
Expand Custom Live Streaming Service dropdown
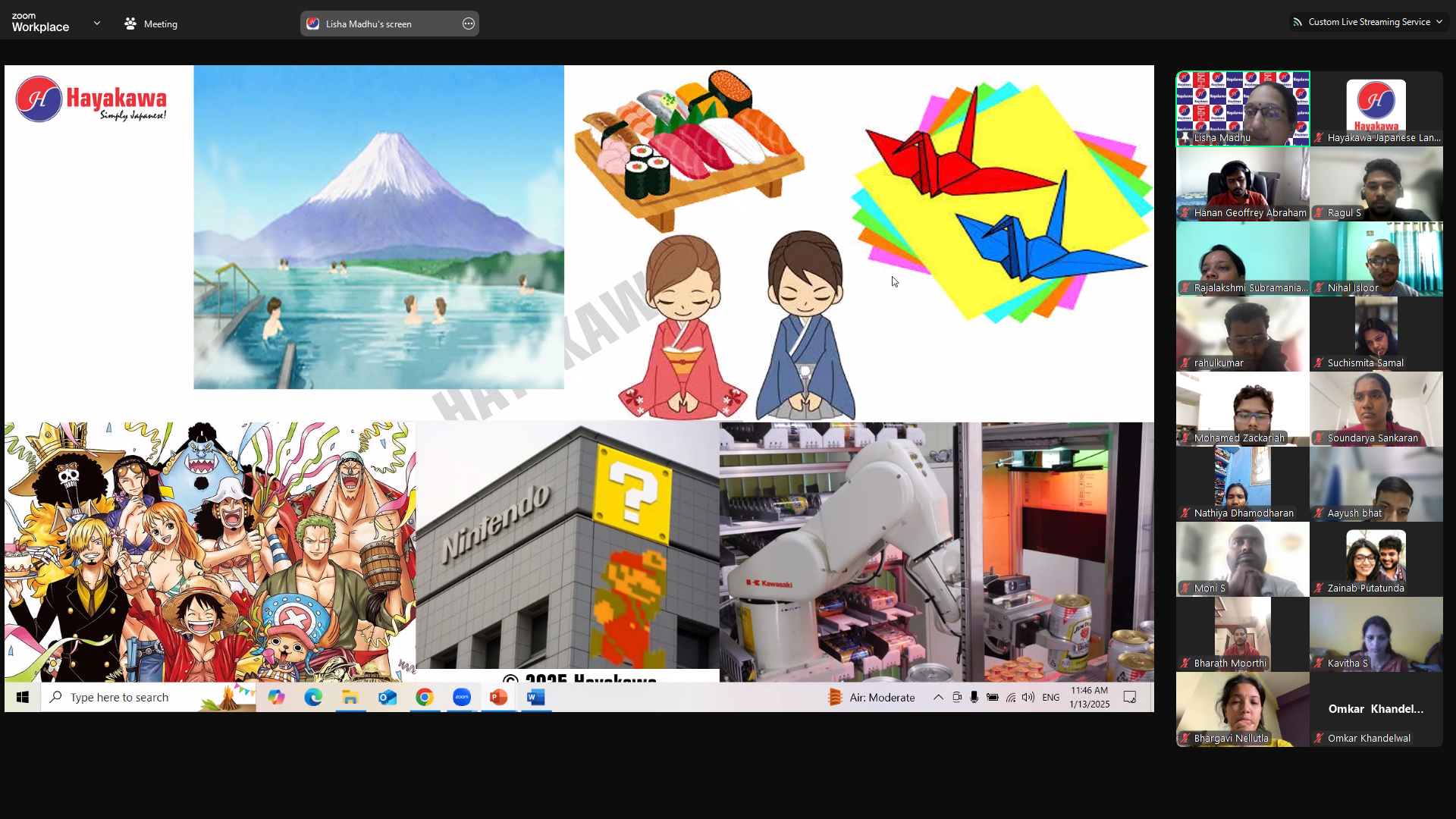pyautogui.click(x=1439, y=22)
